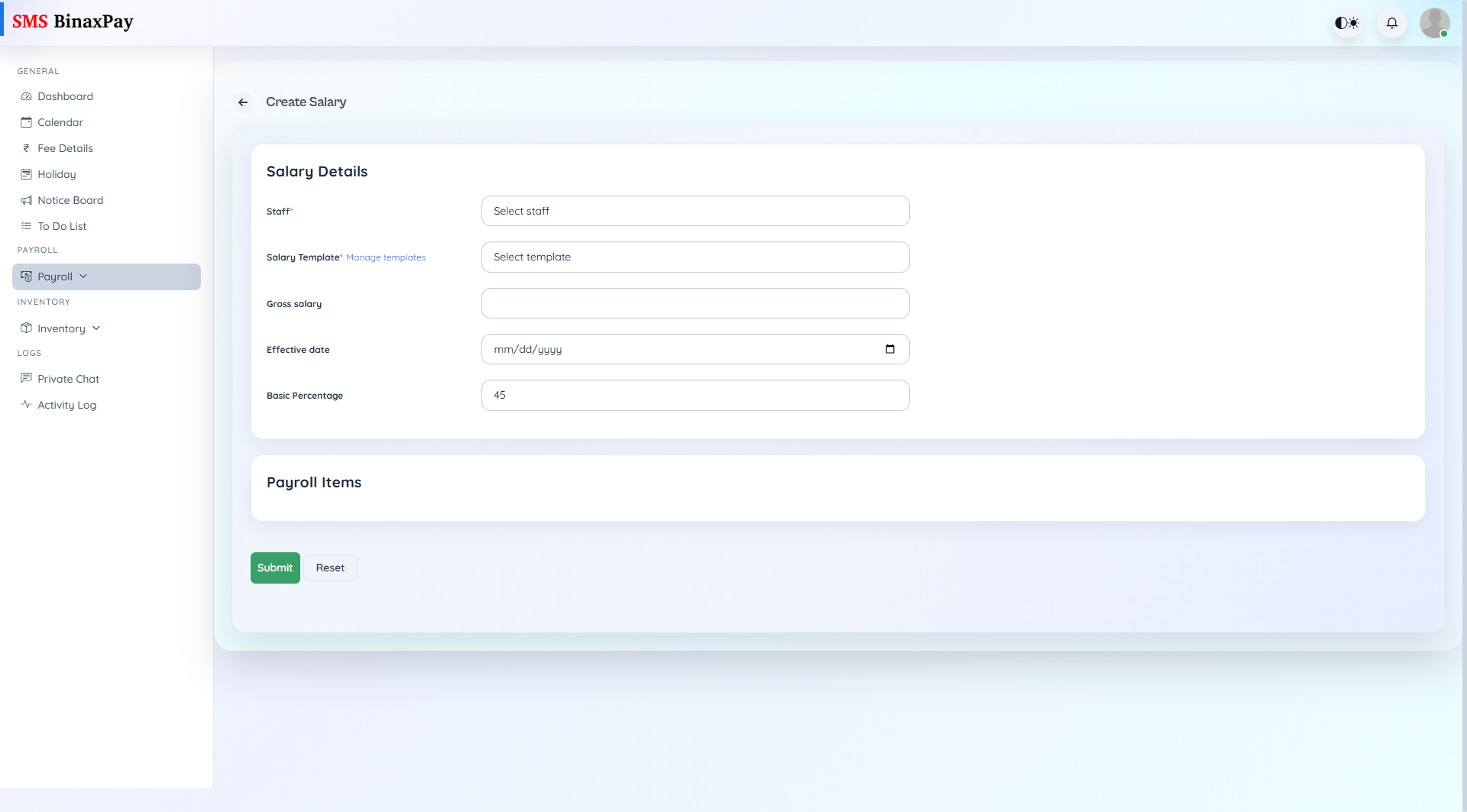The width and height of the screenshot is (1467, 812).
Task: Open the Select staff dropdown
Action: click(x=695, y=211)
